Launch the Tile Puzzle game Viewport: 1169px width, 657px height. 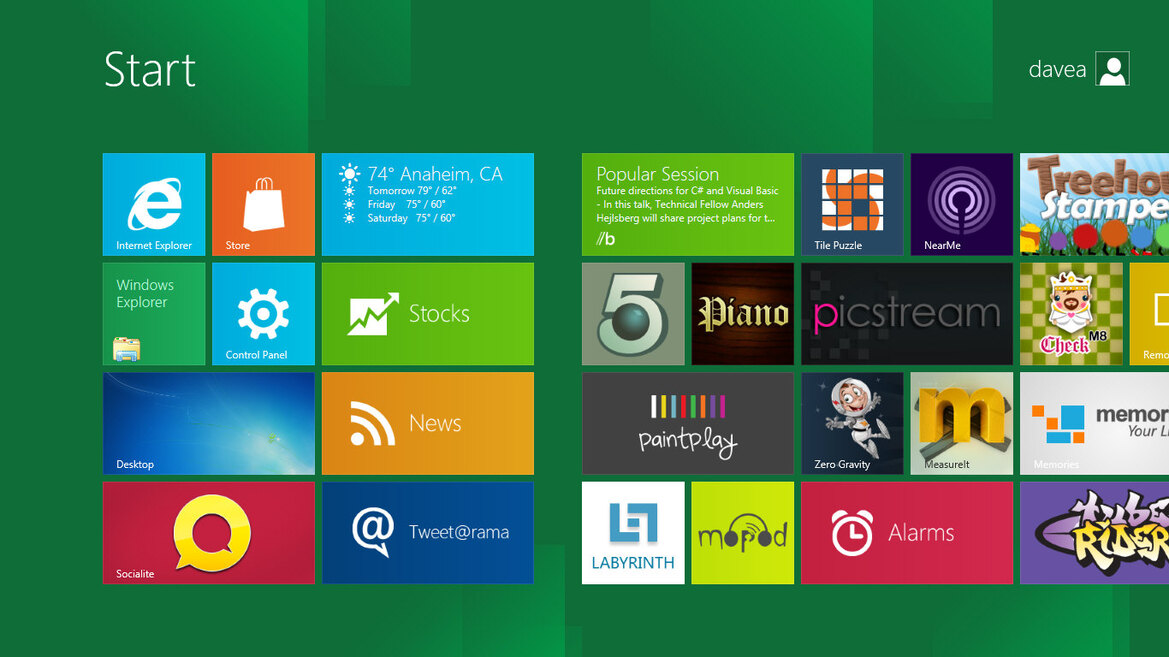pyautogui.click(x=852, y=204)
